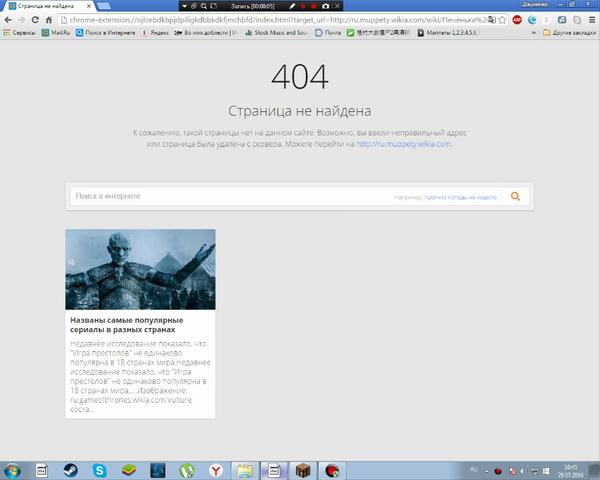Click the blue crescent extension icon

coord(532,20)
